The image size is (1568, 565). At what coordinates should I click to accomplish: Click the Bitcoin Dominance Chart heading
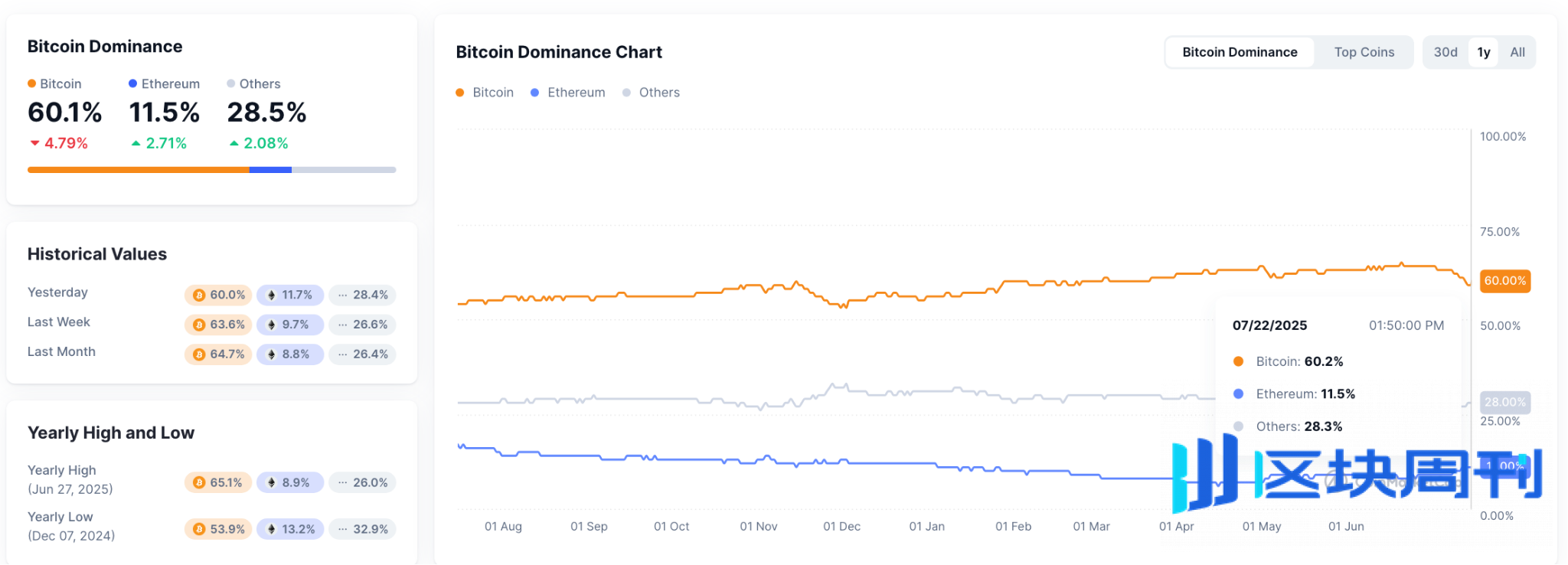pyautogui.click(x=559, y=52)
